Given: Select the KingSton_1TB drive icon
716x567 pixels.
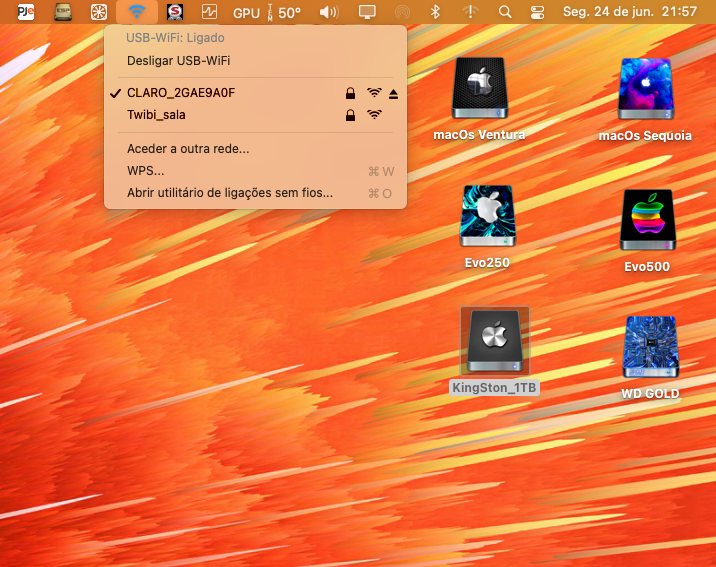Looking at the screenshot, I should [x=495, y=341].
